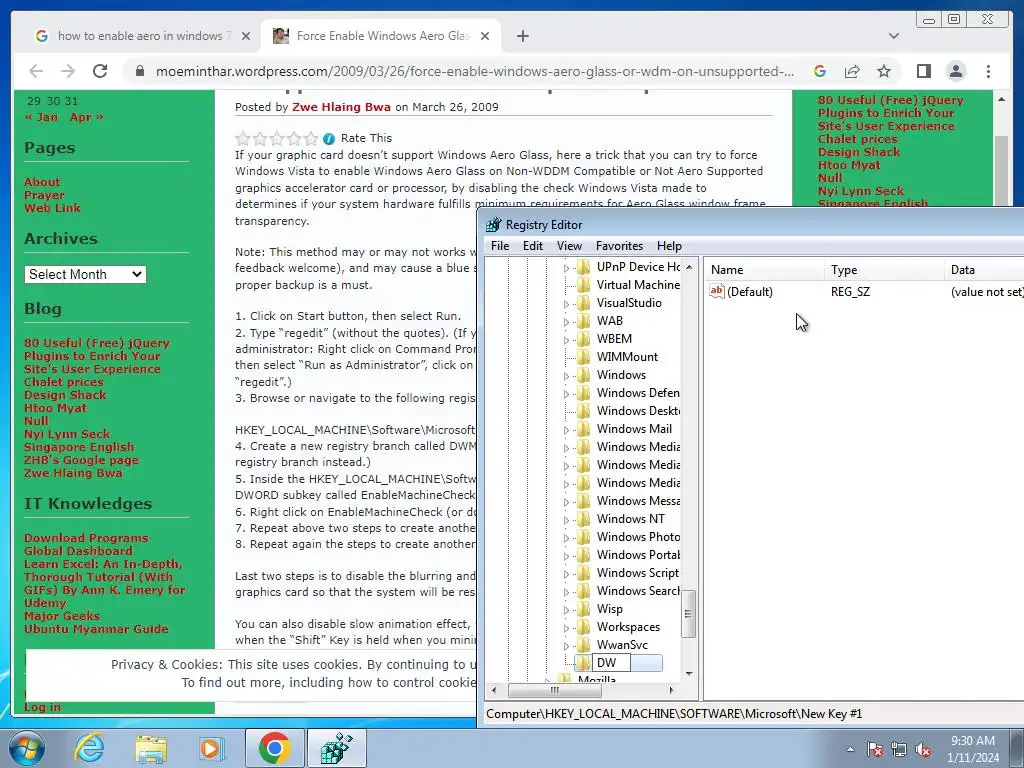
Task: Open Chrome three-dot menu
Action: (988, 71)
